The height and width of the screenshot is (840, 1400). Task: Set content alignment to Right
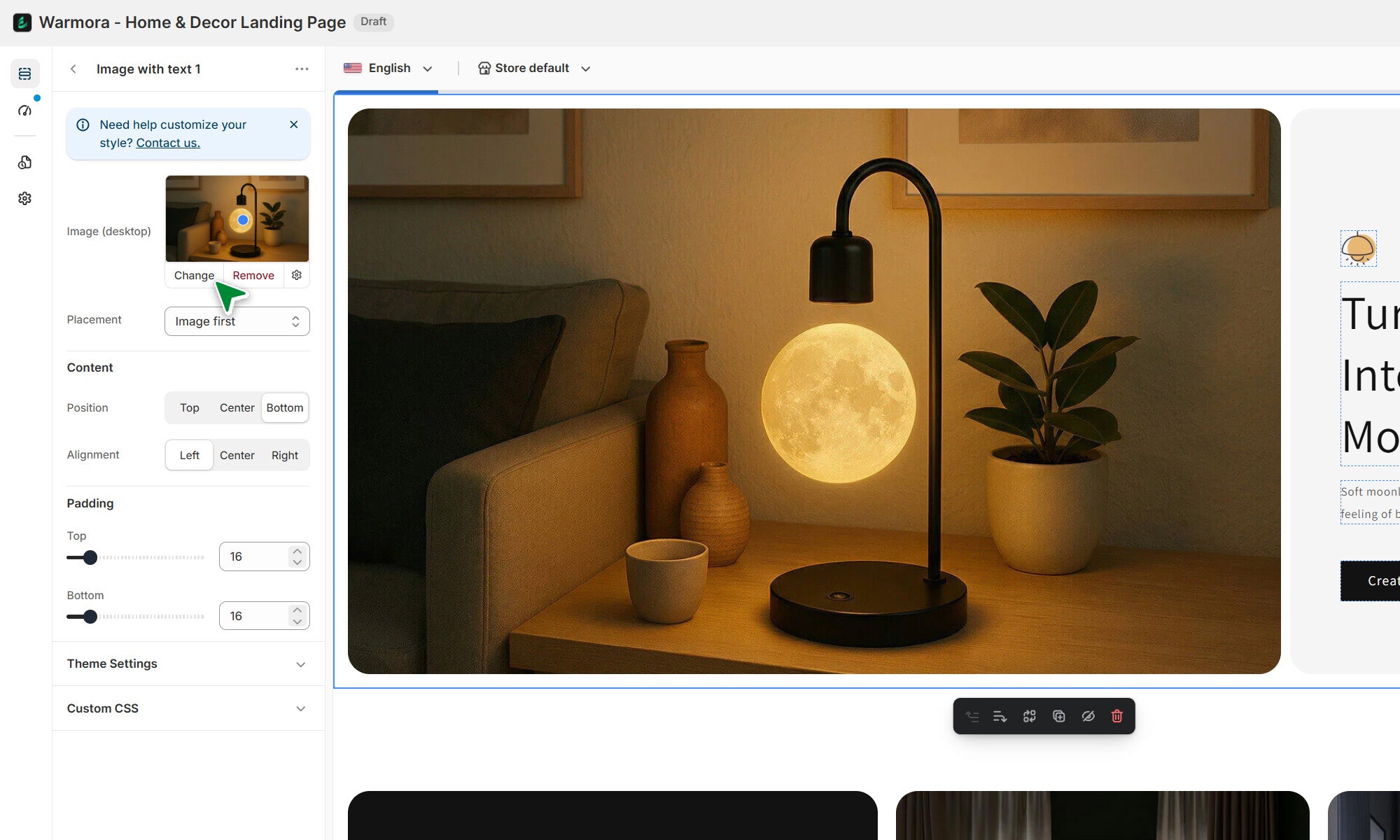[x=284, y=455]
